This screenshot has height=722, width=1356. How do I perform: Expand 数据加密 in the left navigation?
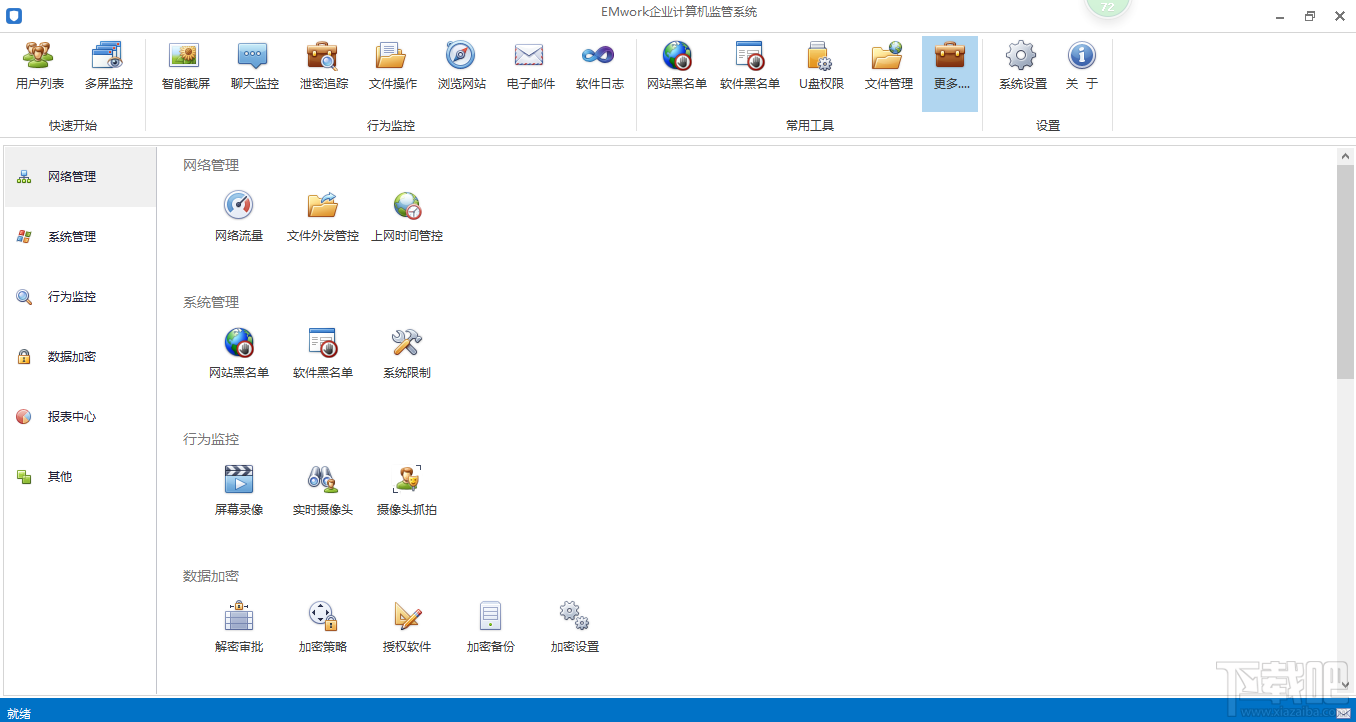70,356
